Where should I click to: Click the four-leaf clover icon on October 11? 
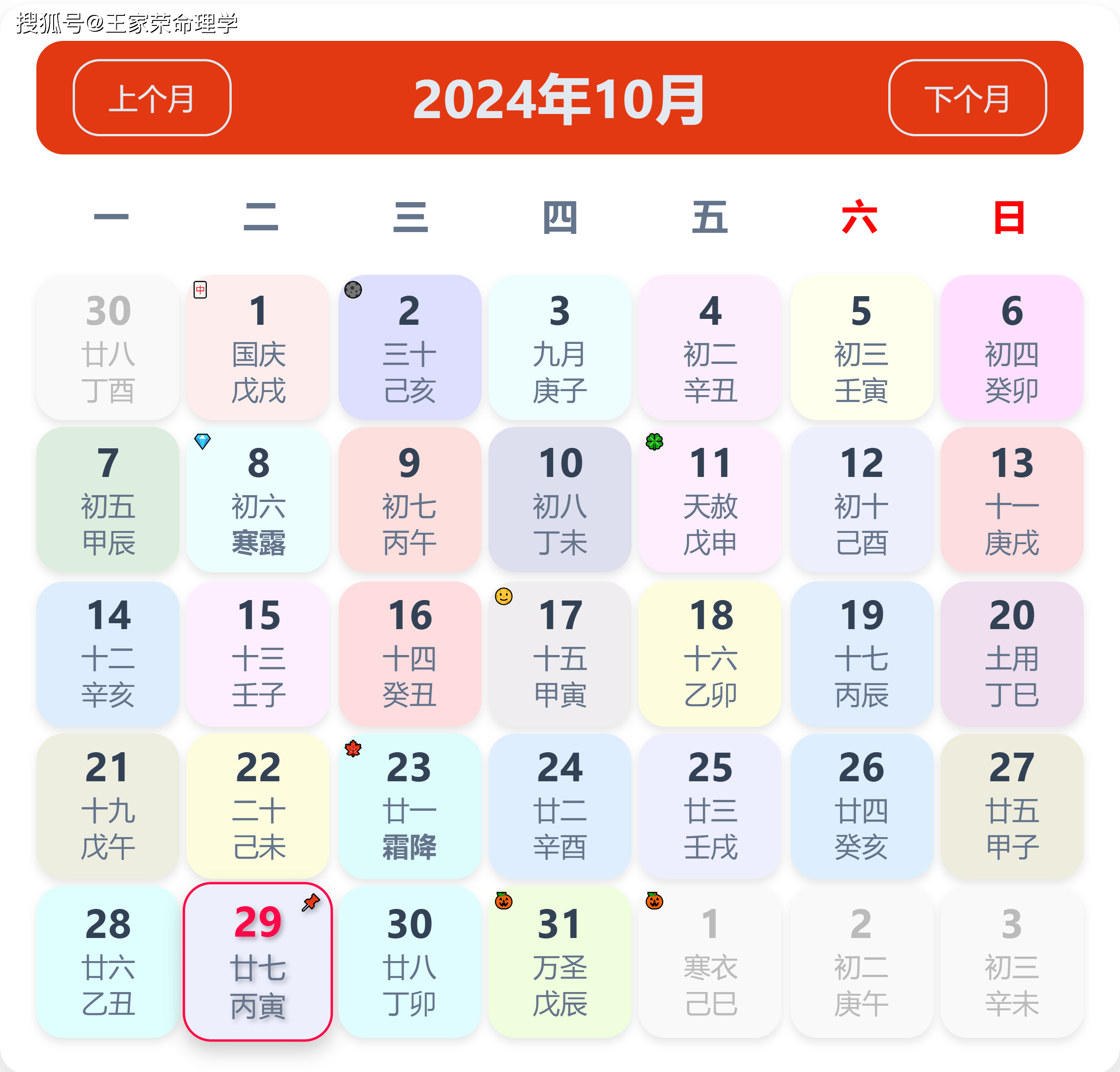(654, 442)
